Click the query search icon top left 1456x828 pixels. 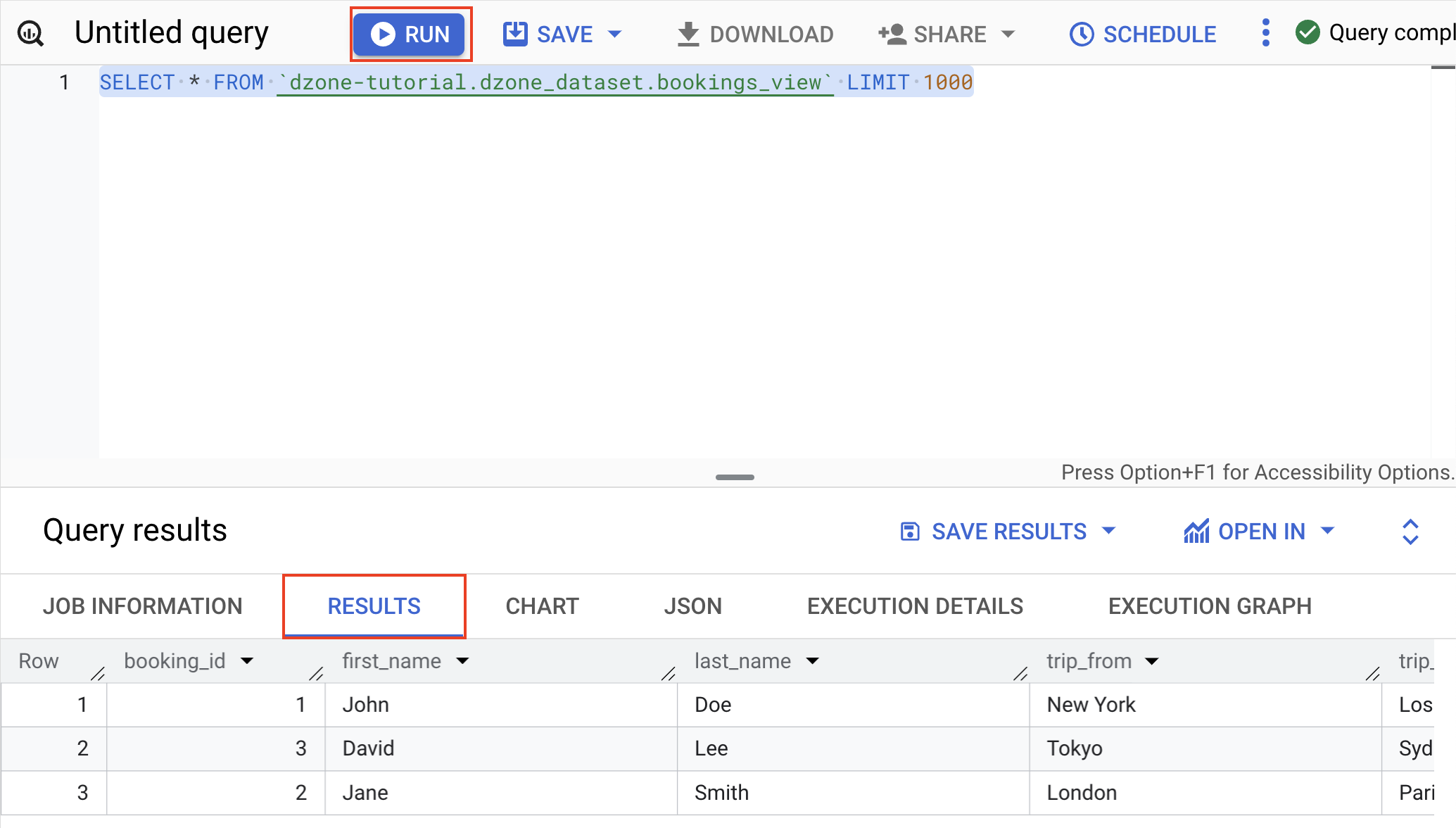29,32
